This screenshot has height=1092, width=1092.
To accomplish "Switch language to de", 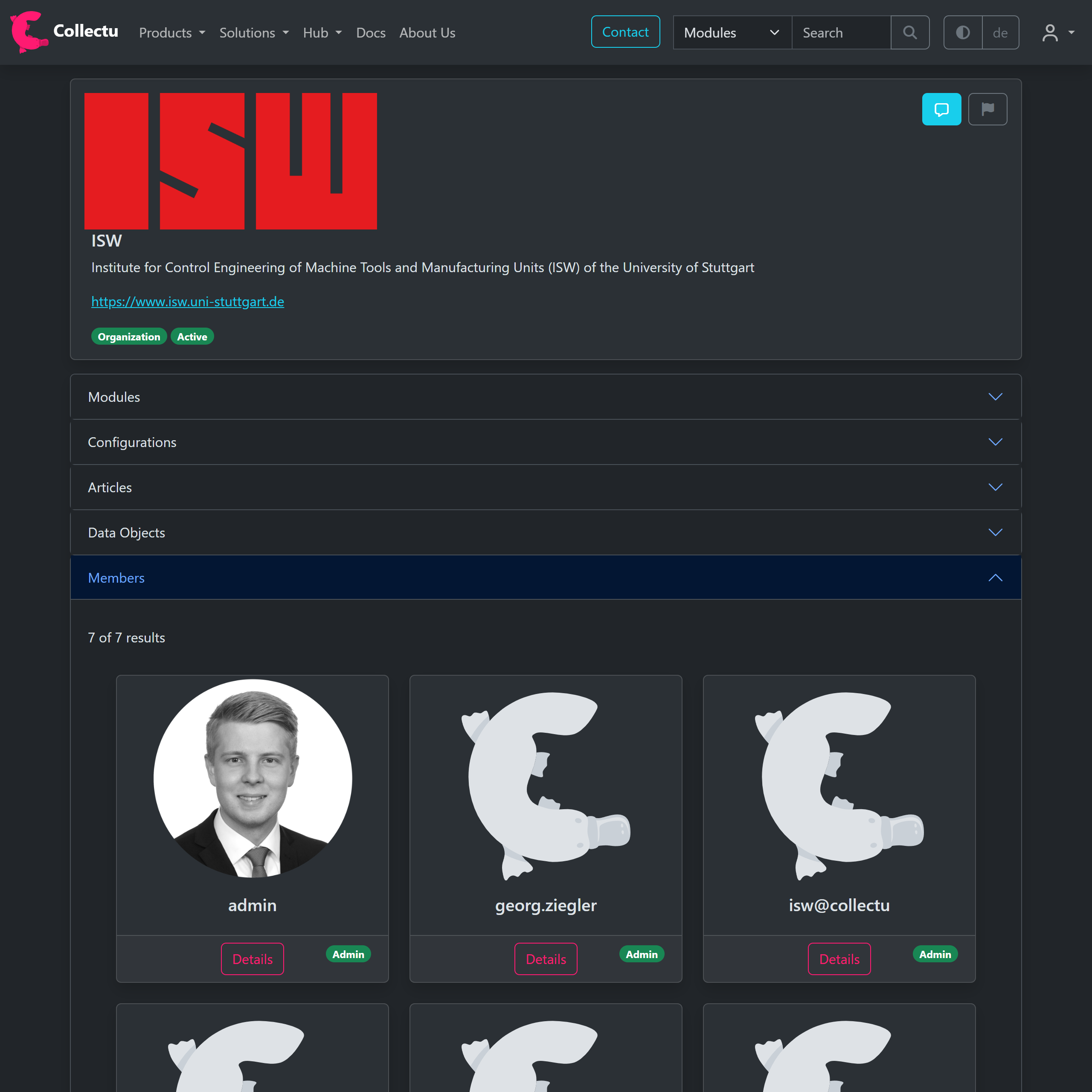I will (x=1000, y=33).
